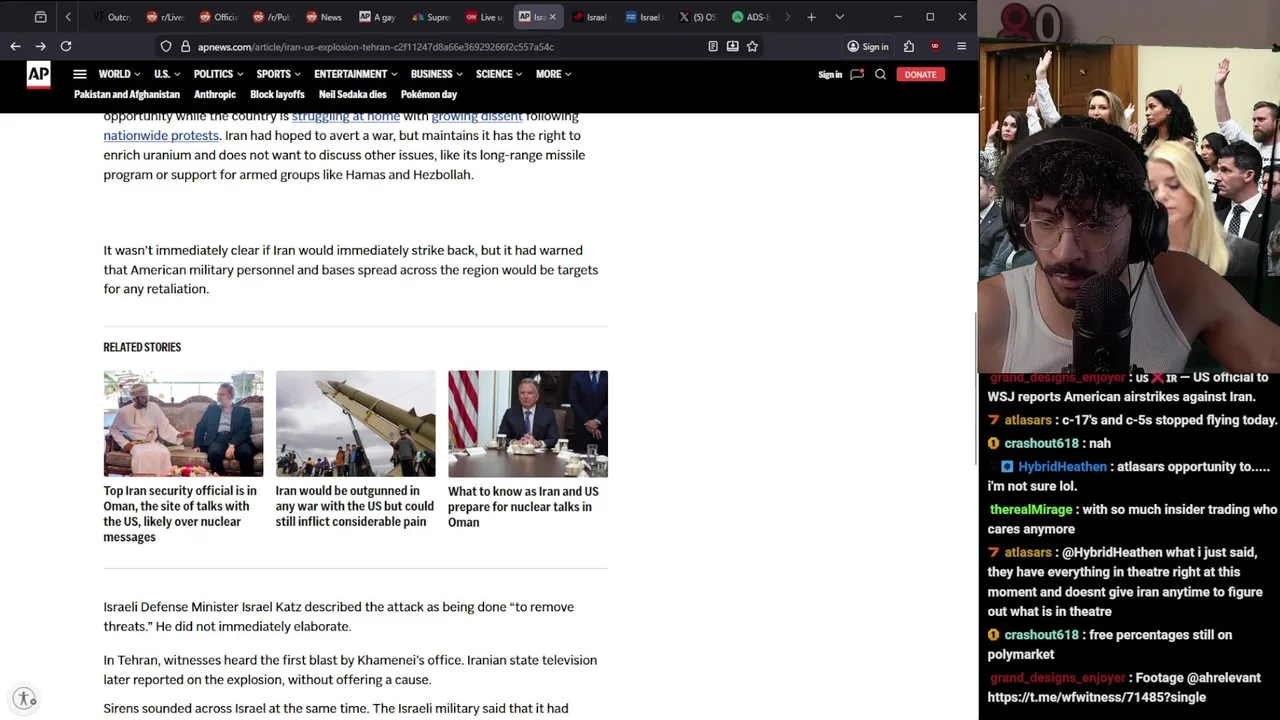Image resolution: width=1280 pixels, height=720 pixels.
Task: Go back to the previous page
Action: pyautogui.click(x=15, y=46)
